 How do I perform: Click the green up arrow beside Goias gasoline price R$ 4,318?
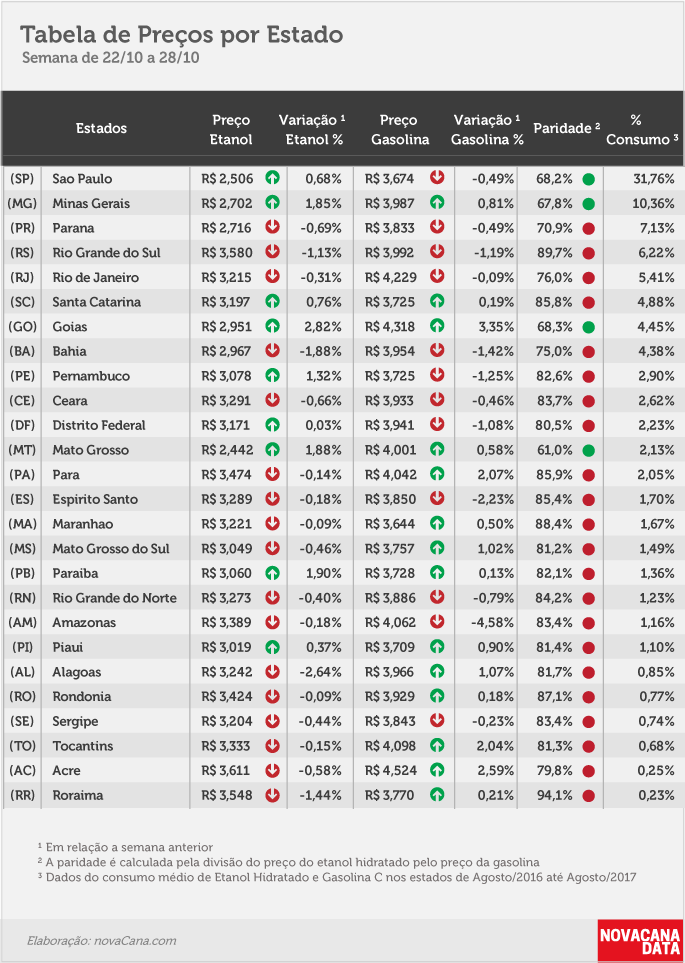coord(437,326)
